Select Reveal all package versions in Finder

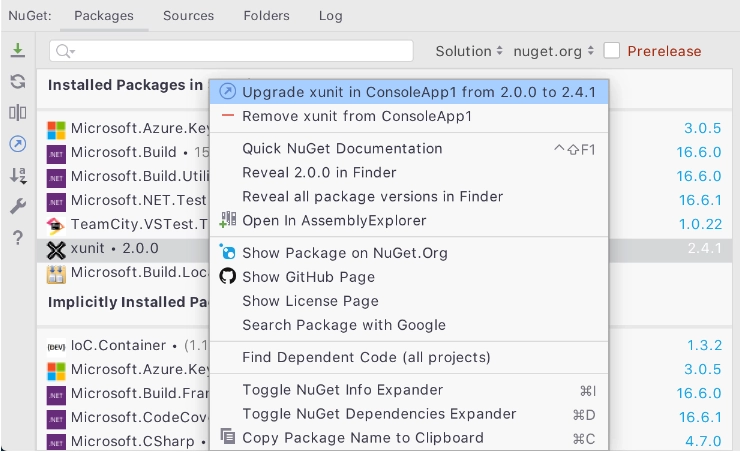[409, 197]
